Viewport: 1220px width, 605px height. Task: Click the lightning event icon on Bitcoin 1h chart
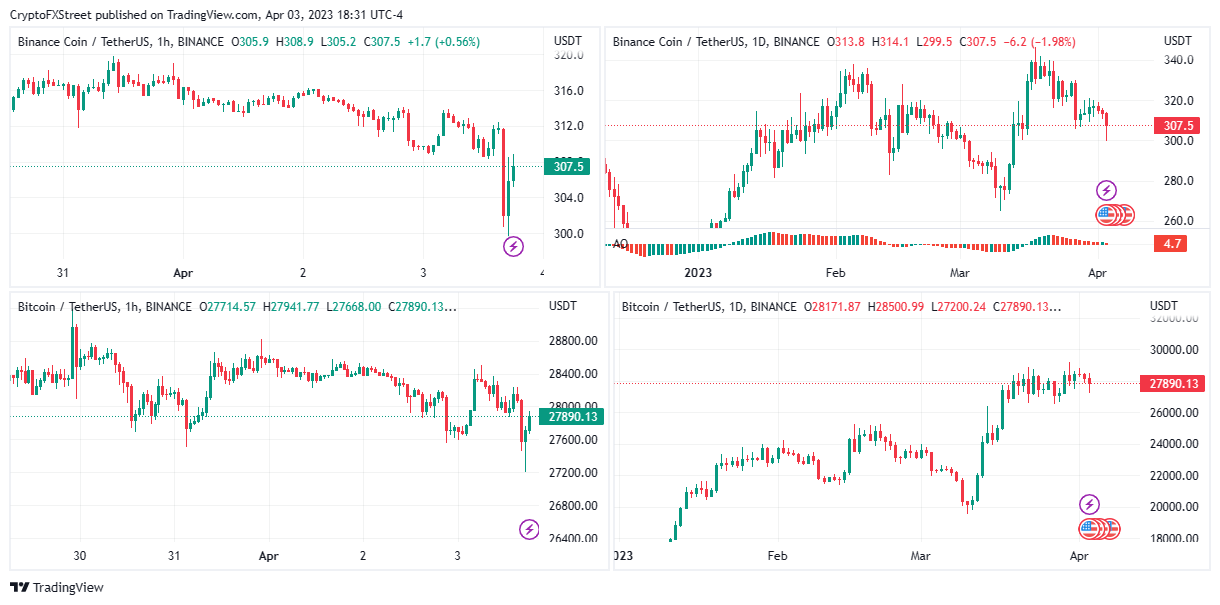coord(528,529)
